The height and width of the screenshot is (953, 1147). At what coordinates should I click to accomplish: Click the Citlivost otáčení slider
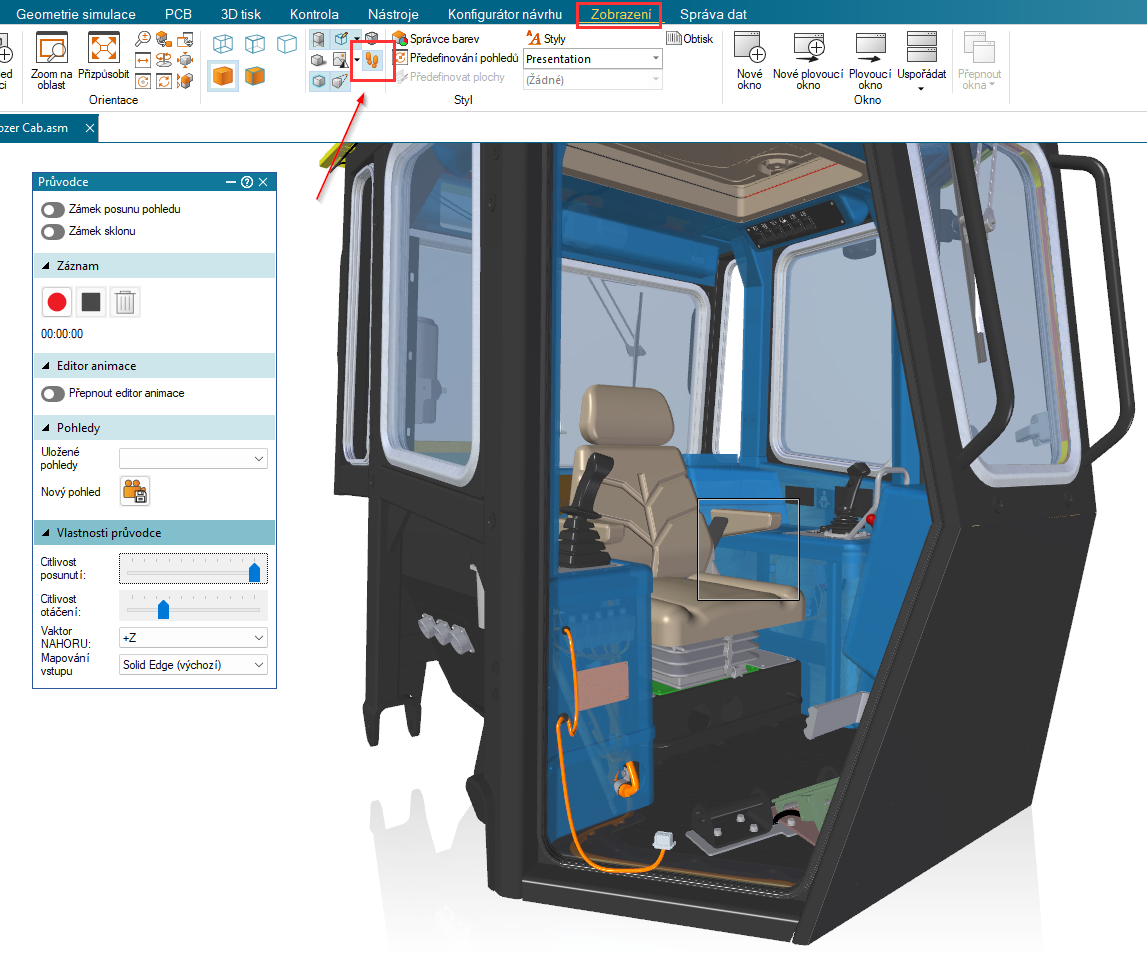(x=193, y=609)
